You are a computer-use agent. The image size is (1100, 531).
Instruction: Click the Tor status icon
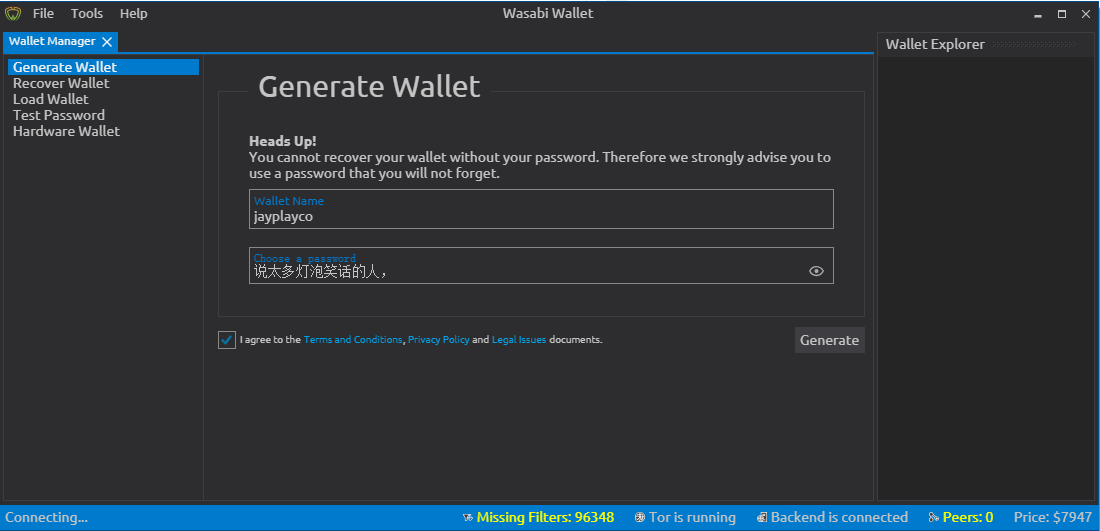(x=640, y=518)
